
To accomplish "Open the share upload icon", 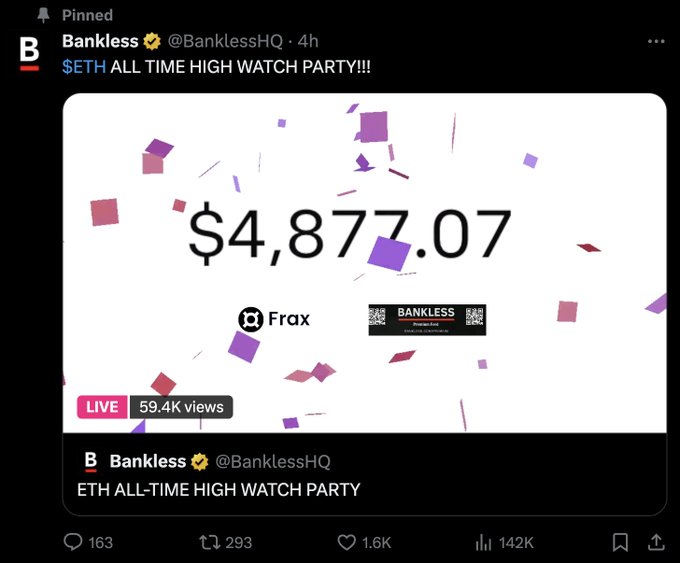I will click(656, 542).
